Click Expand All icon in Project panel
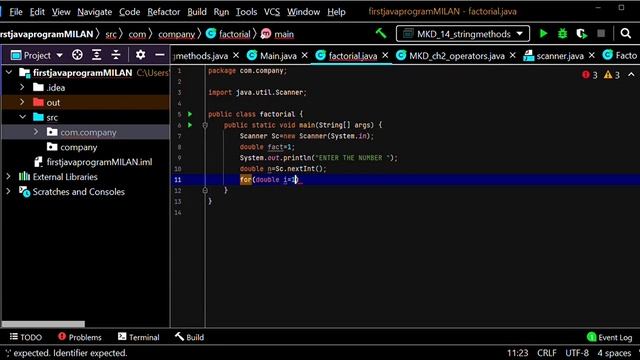640x360 pixels. click(96, 55)
